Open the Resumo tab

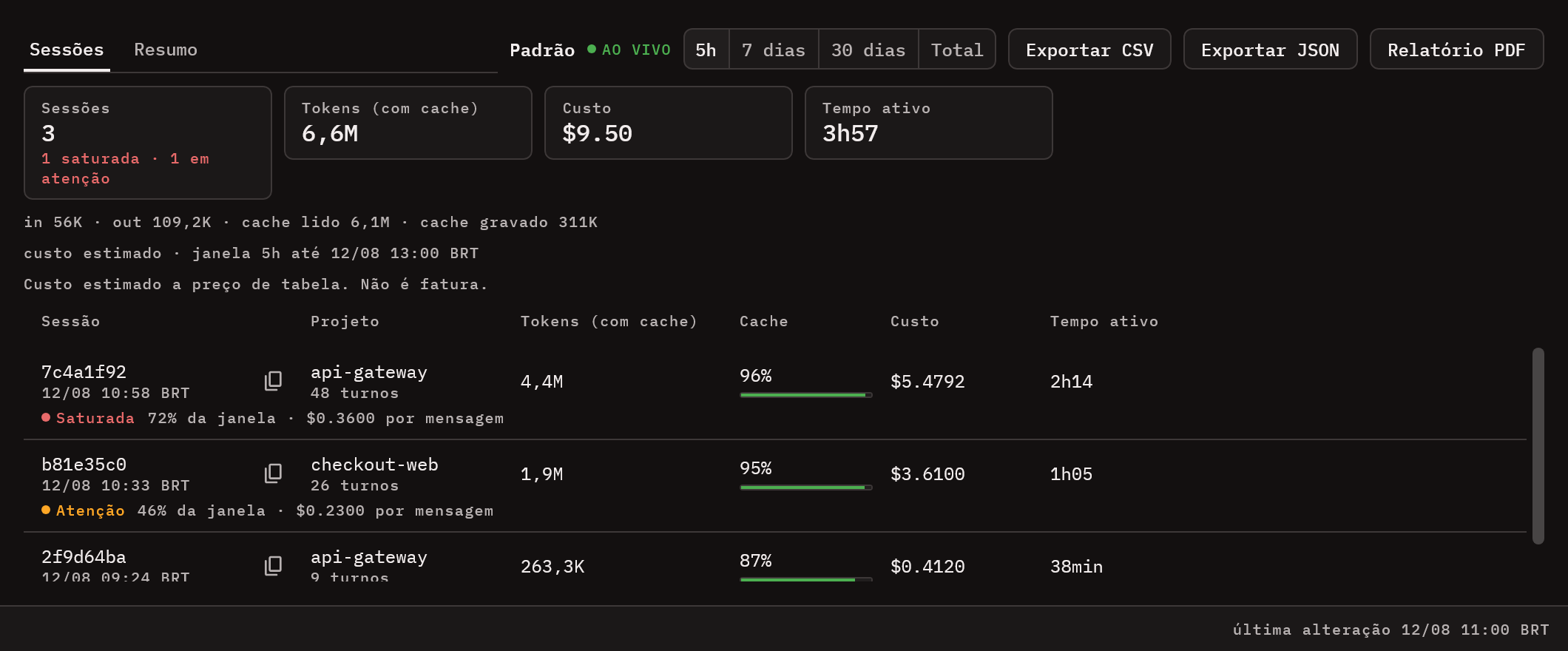click(166, 50)
